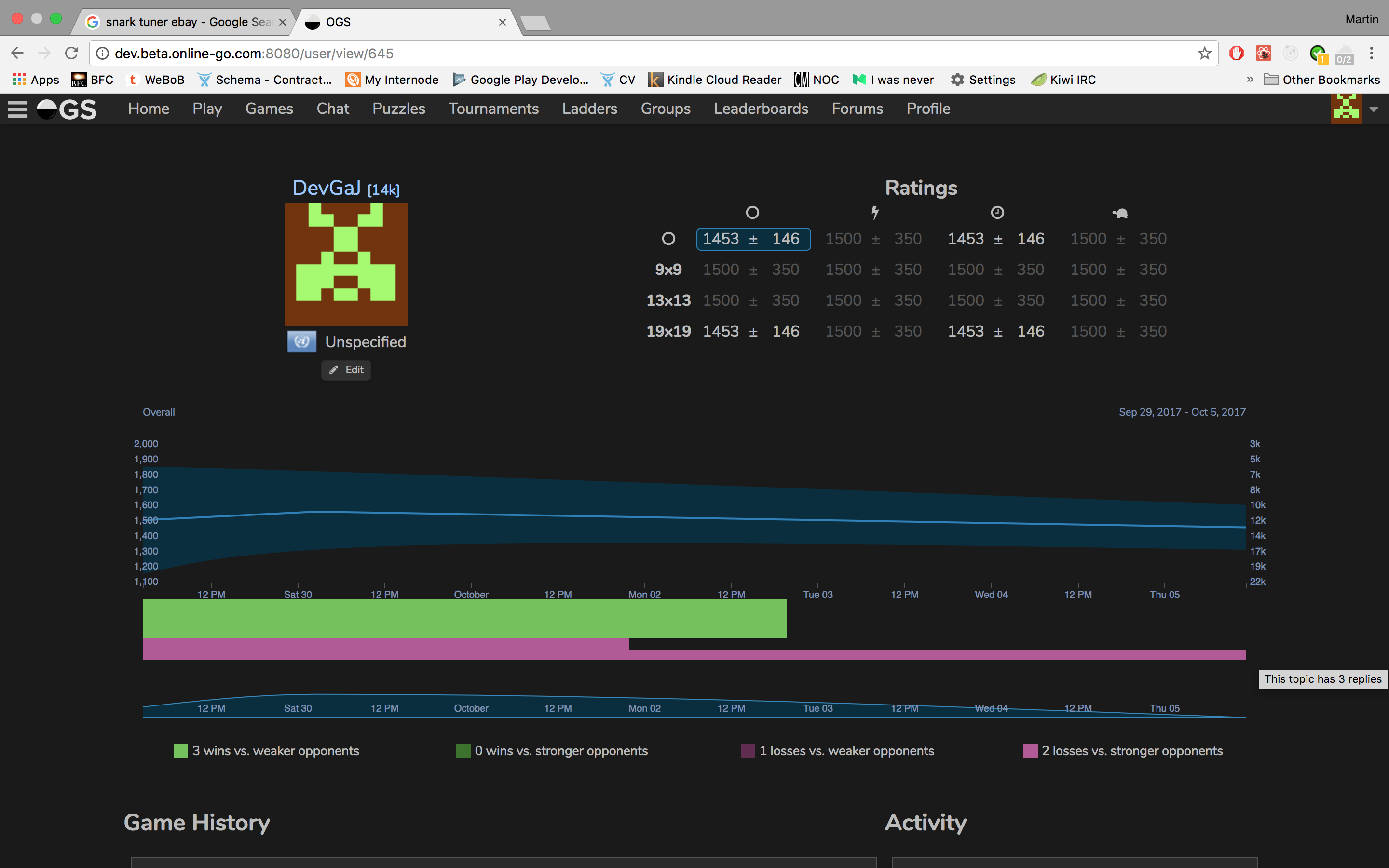The image size is (1389, 868).
Task: Click the React devtools extension icon
Action: [x=1263, y=54]
